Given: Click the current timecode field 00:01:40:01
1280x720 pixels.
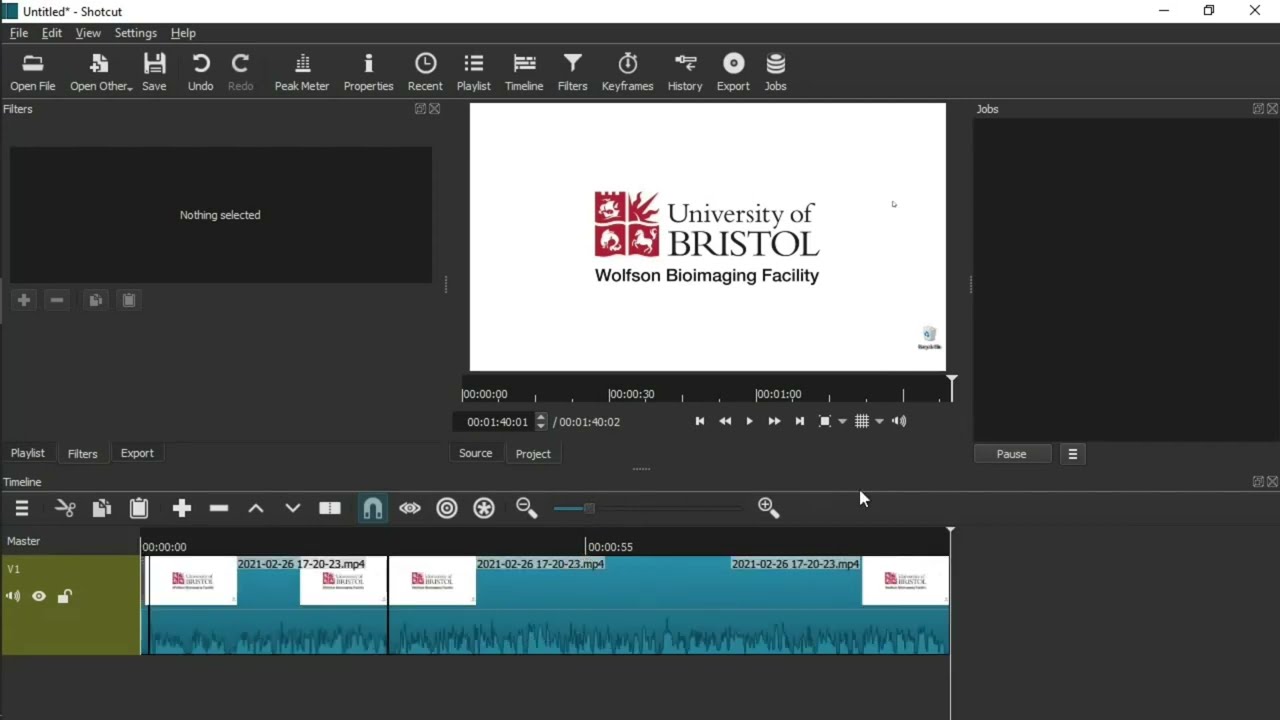Looking at the screenshot, I should [497, 422].
